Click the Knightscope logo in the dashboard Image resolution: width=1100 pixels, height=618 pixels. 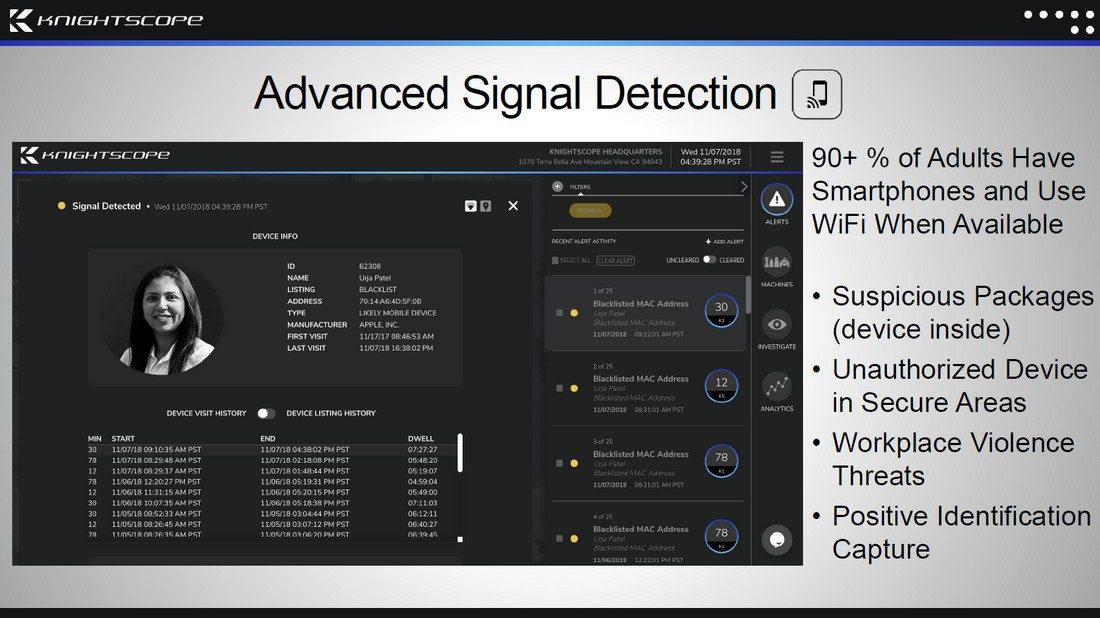click(95, 155)
